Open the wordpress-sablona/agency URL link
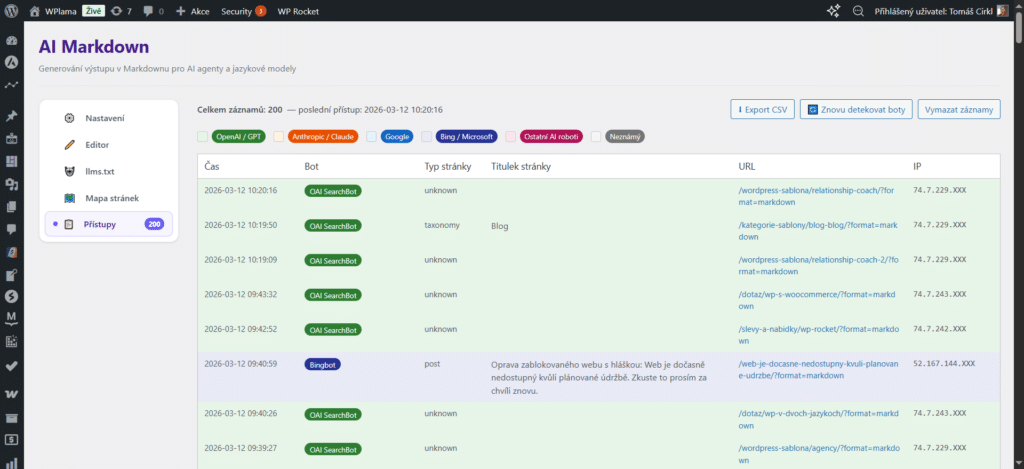This screenshot has width=1024, height=469. (x=818, y=454)
